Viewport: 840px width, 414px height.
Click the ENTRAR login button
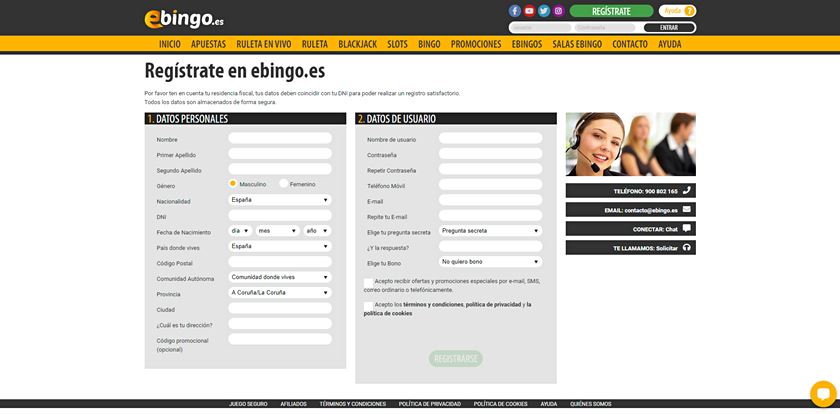(x=669, y=28)
